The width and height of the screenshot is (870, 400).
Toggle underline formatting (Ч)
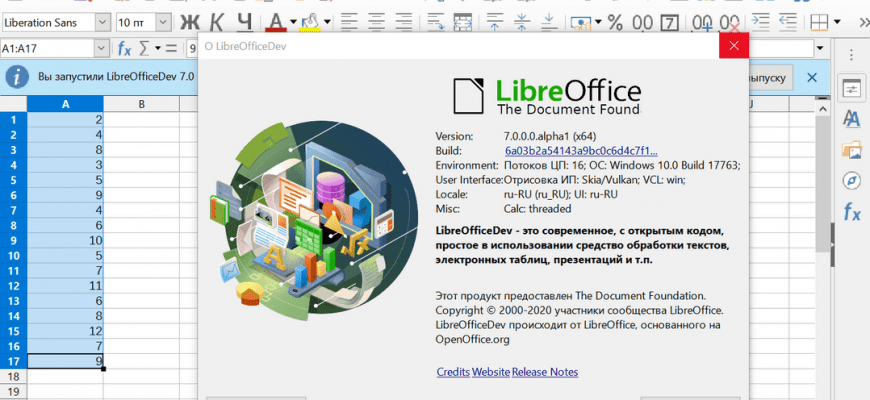(244, 22)
